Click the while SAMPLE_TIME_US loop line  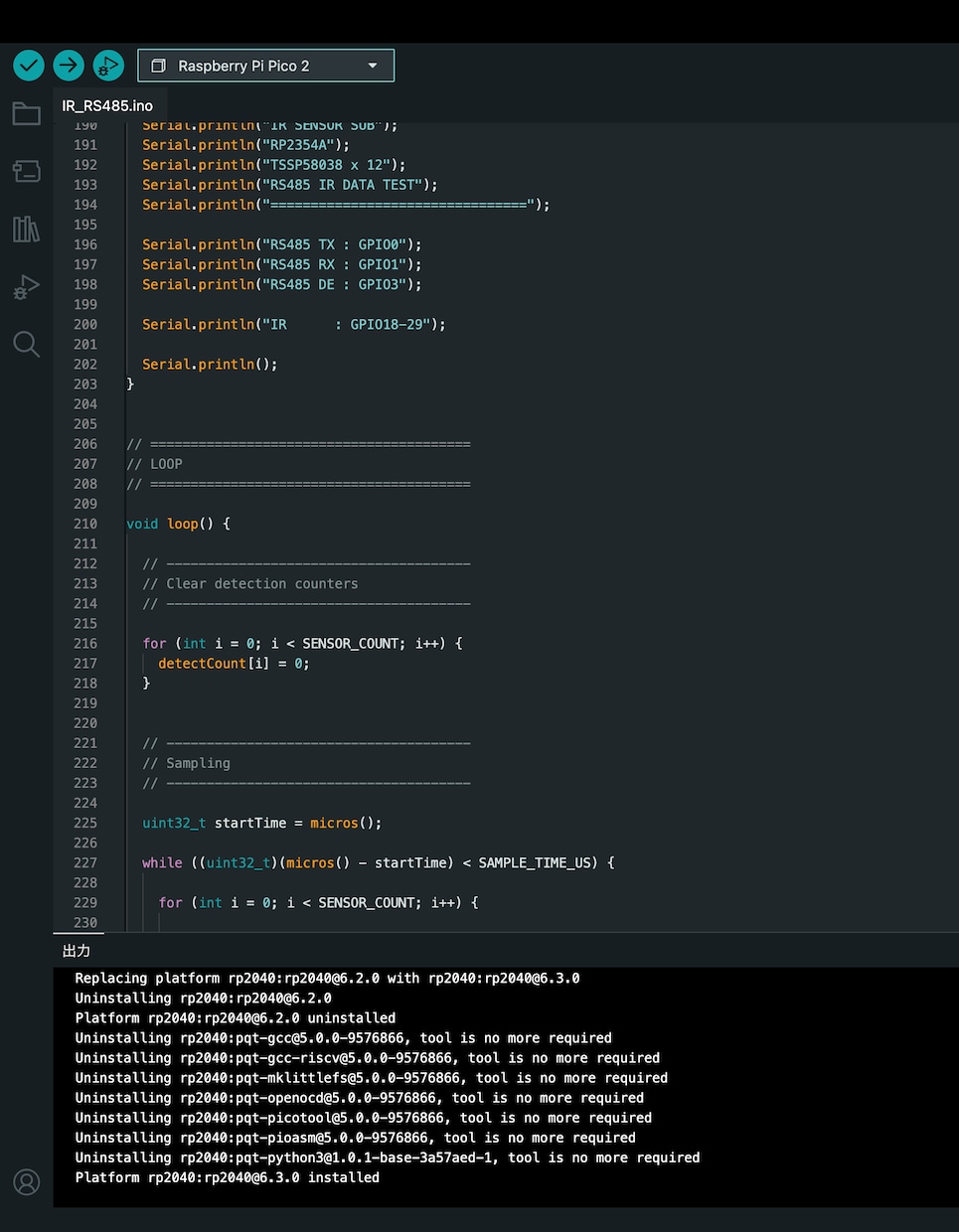(x=378, y=862)
